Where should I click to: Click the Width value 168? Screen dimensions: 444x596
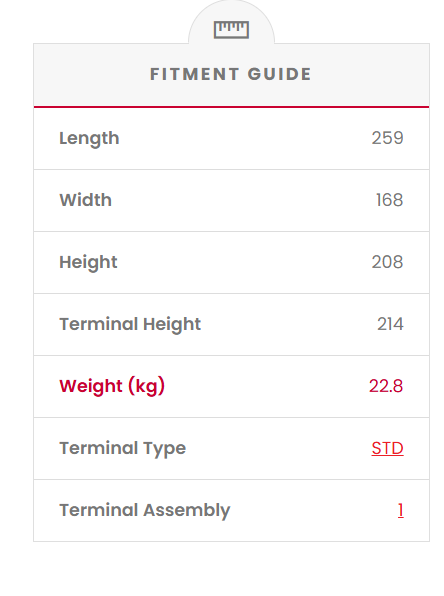(x=389, y=200)
